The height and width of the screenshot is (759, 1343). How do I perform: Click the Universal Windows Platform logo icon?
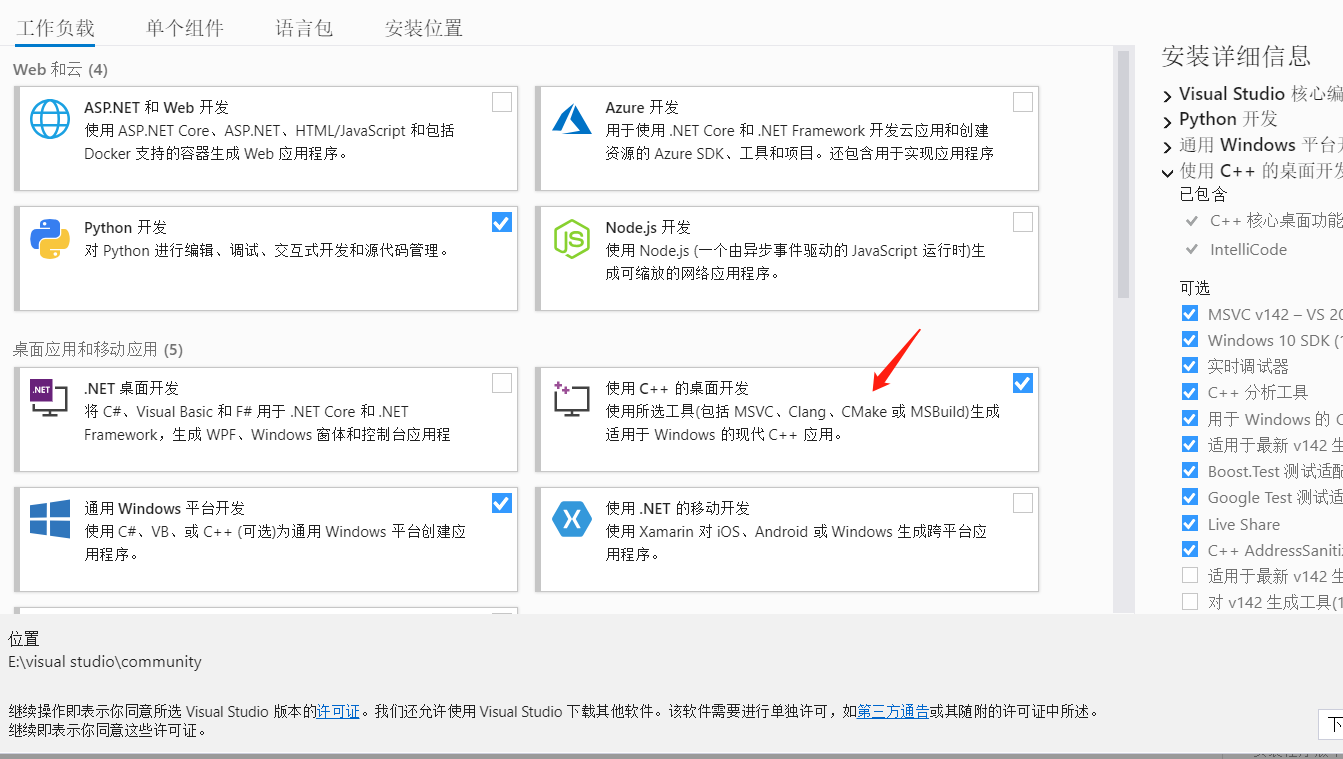50,519
